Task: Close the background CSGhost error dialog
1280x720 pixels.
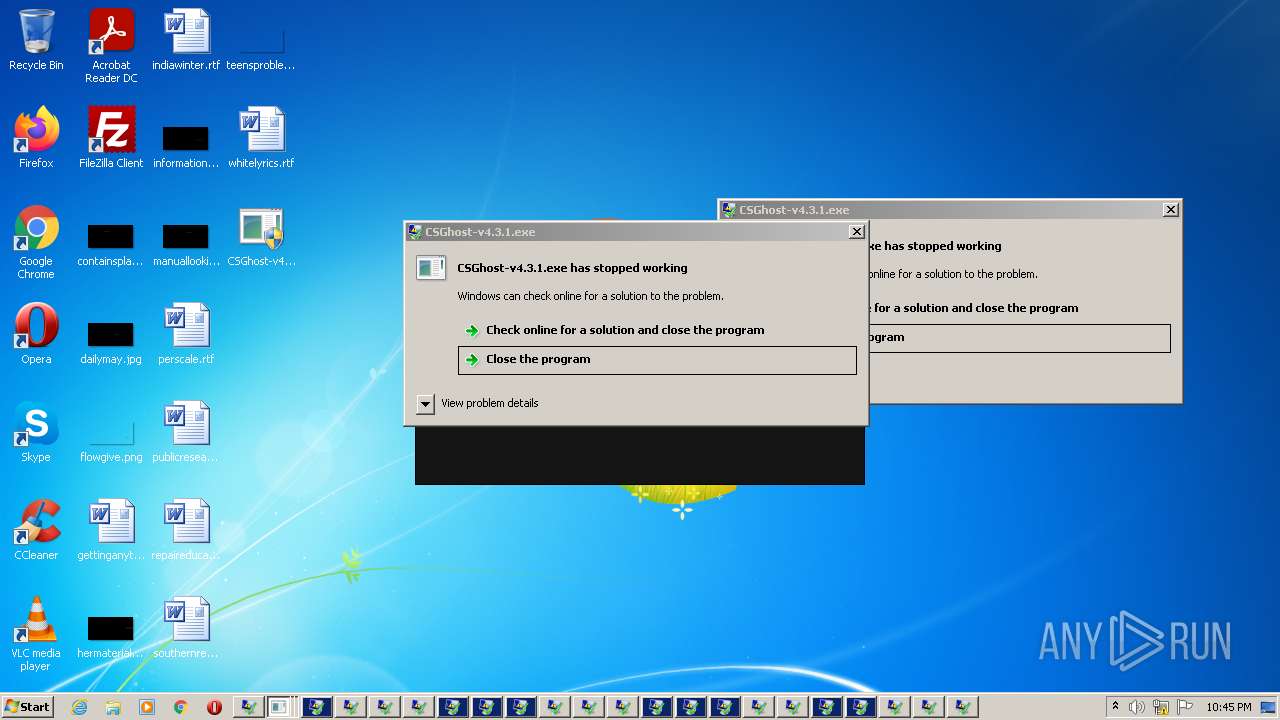Action: [x=1170, y=210]
